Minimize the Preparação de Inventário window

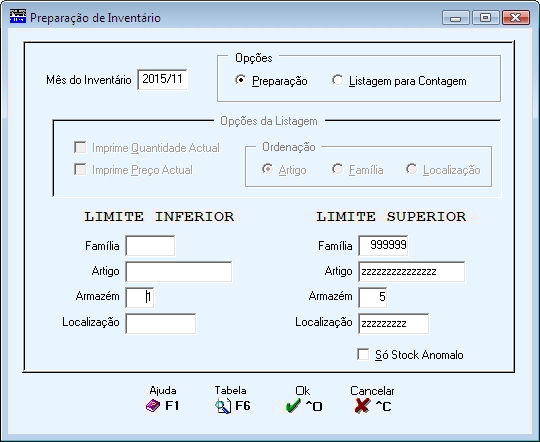pos(456,18)
